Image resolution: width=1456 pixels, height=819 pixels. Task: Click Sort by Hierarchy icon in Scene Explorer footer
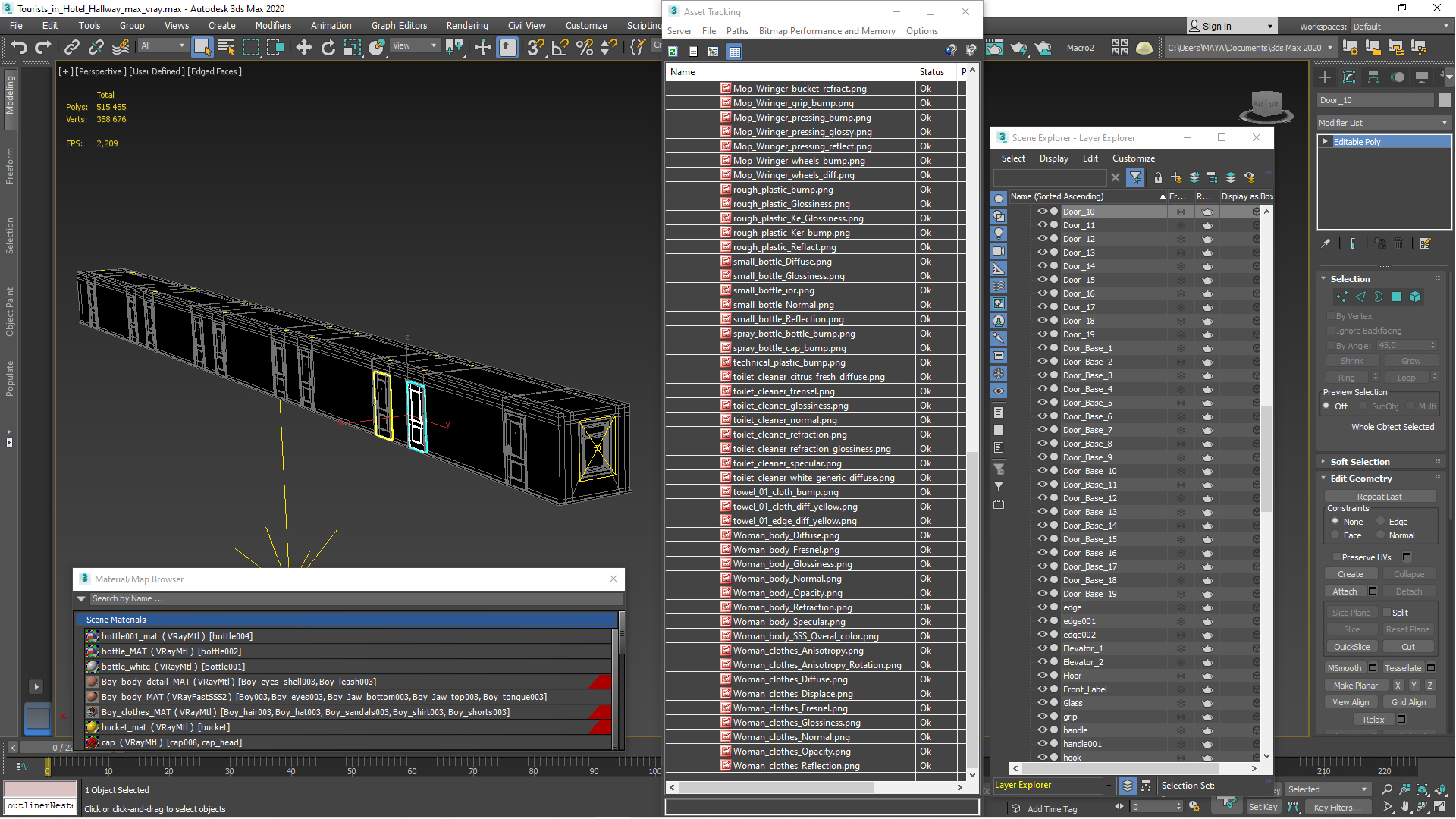point(1146,786)
